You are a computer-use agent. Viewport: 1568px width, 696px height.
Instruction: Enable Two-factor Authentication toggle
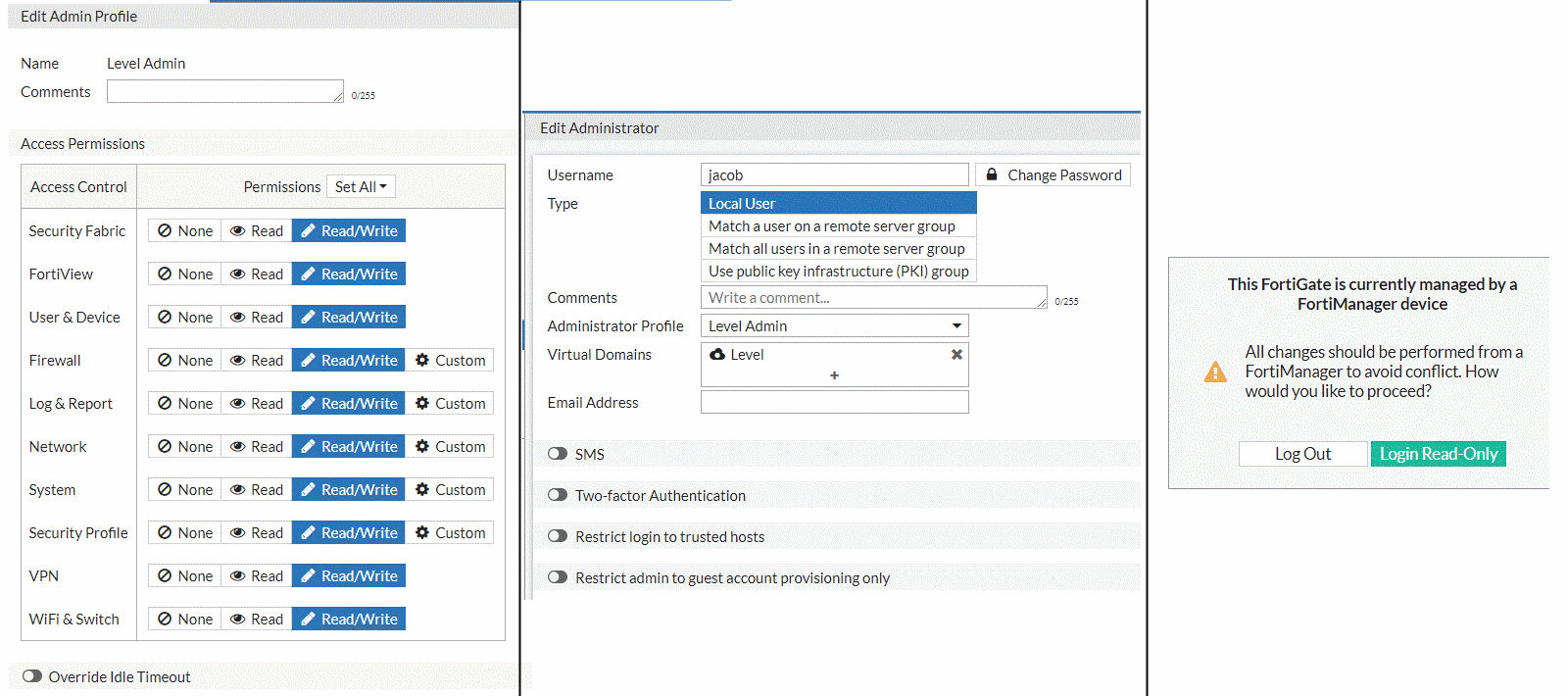558,495
